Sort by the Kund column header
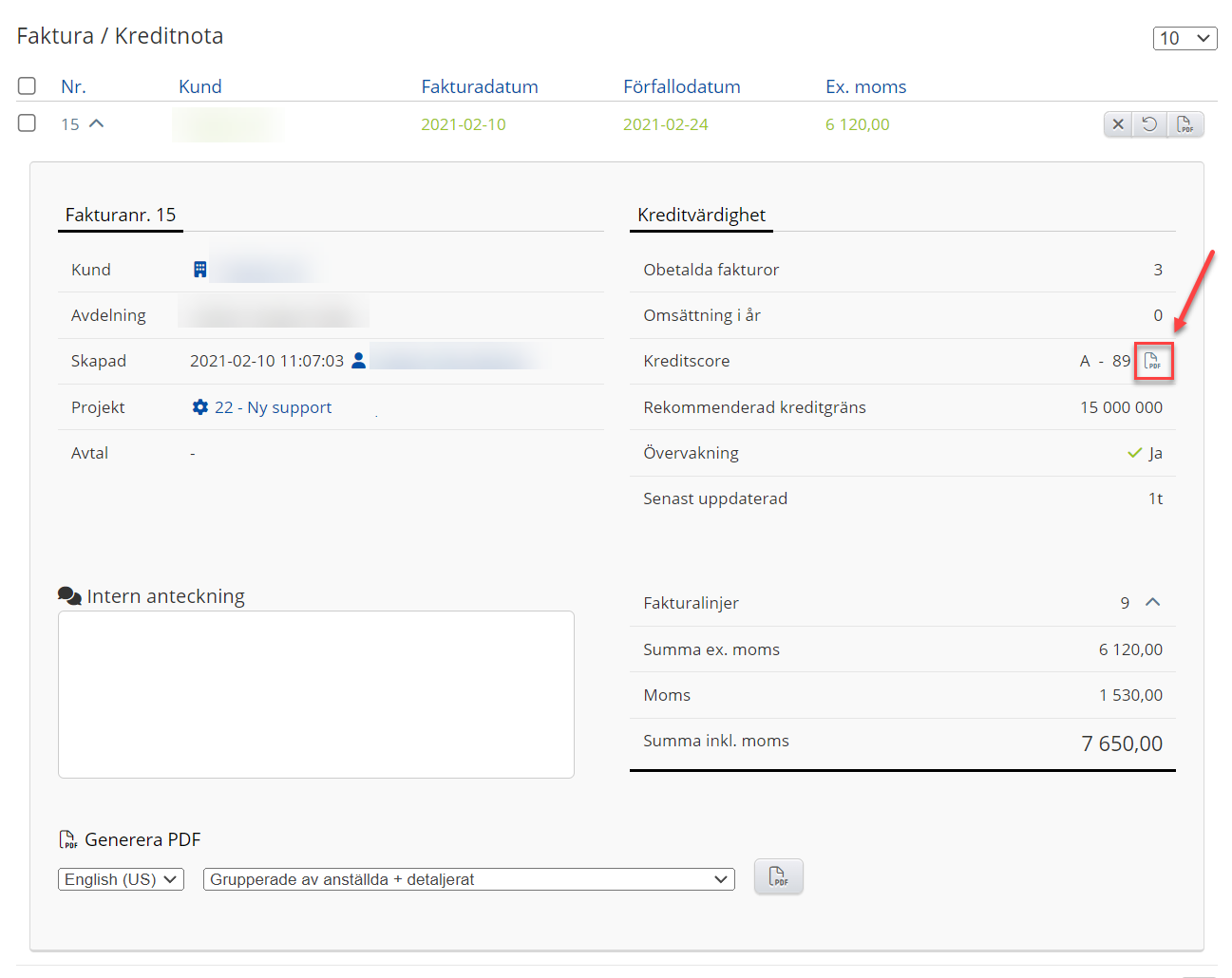 pyautogui.click(x=199, y=86)
